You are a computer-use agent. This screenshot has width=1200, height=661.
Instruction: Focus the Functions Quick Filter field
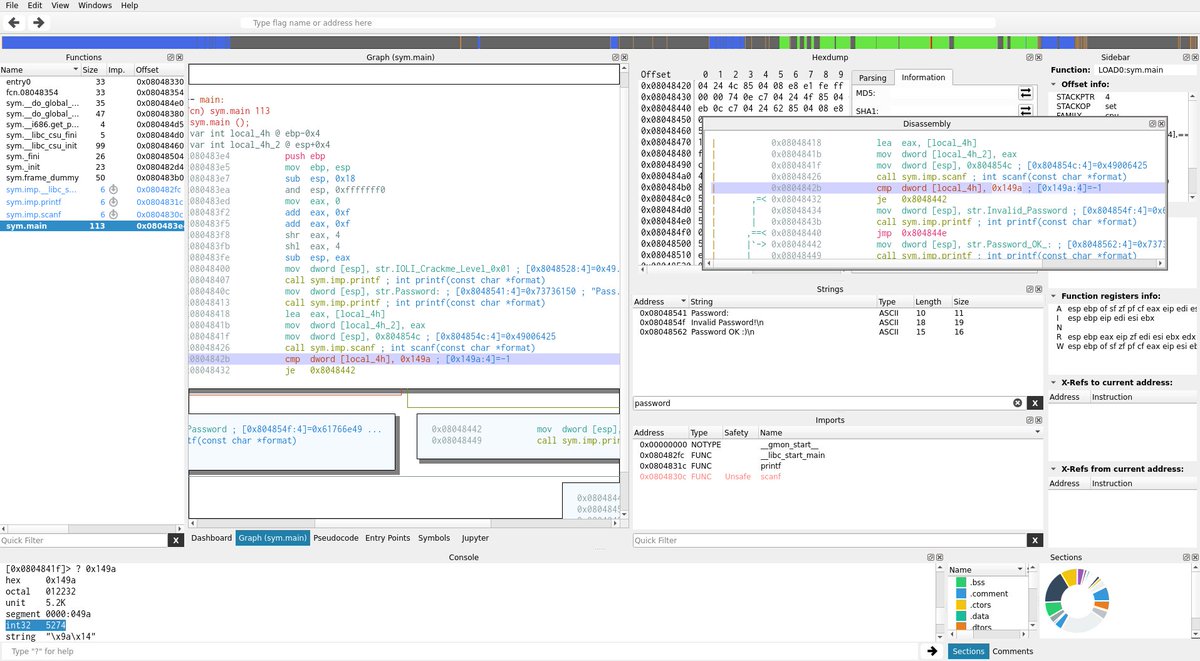coord(82,540)
